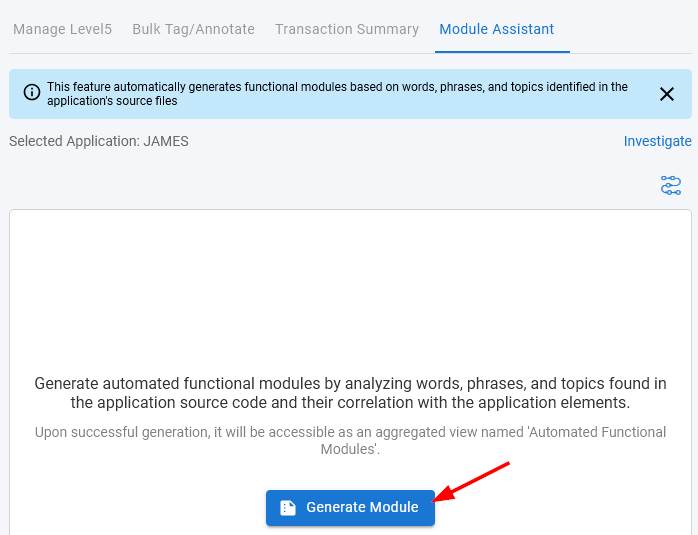Click the Module Assistant tab
Viewport: 698px width, 535px height.
pos(496,29)
